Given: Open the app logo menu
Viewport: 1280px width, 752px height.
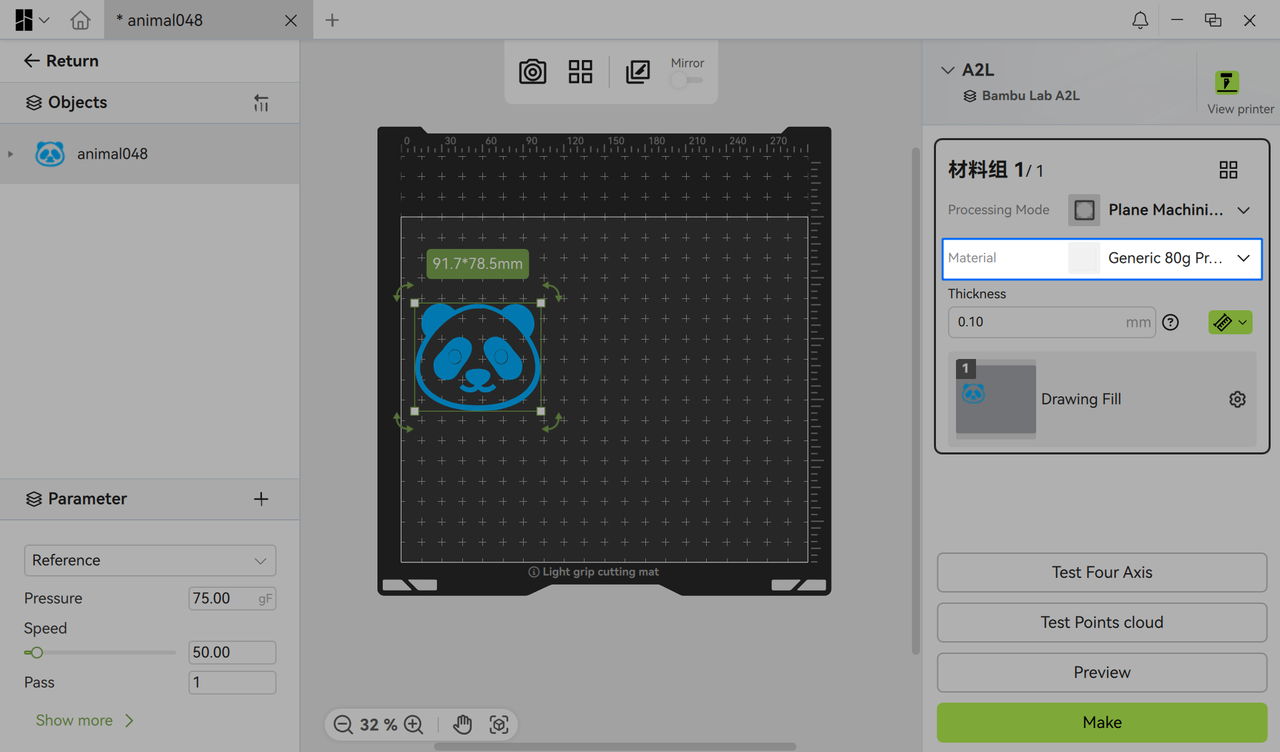Looking at the screenshot, I should tap(24, 20).
